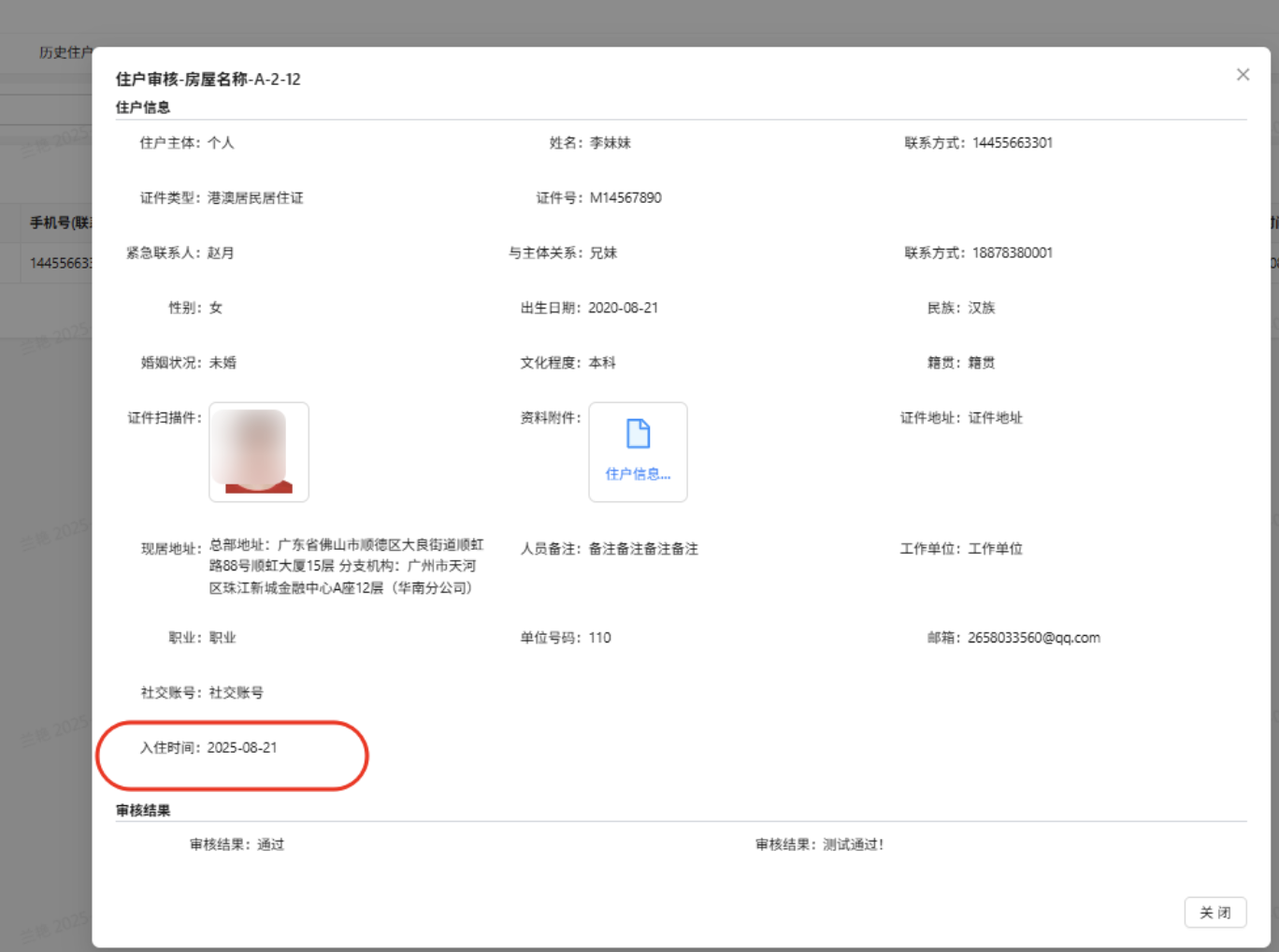Click the resident name 李妹妹

[x=610, y=143]
